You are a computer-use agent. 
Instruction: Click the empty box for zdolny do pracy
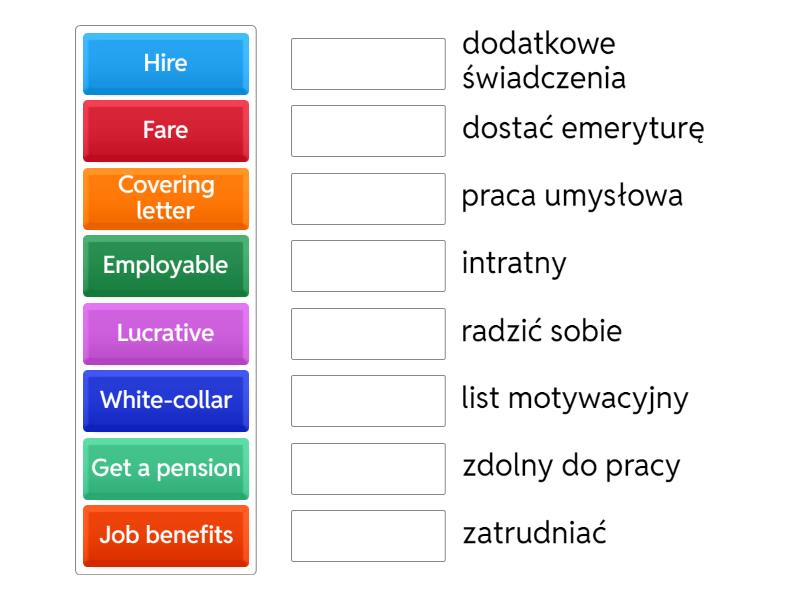368,468
